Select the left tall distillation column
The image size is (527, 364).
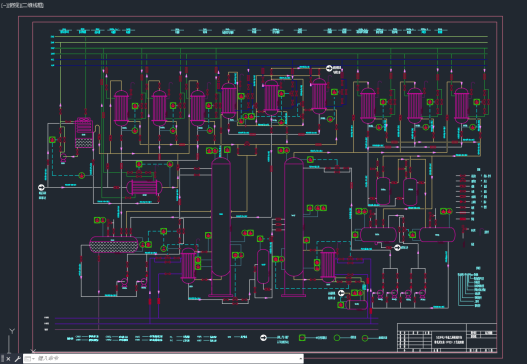[x=221, y=227]
